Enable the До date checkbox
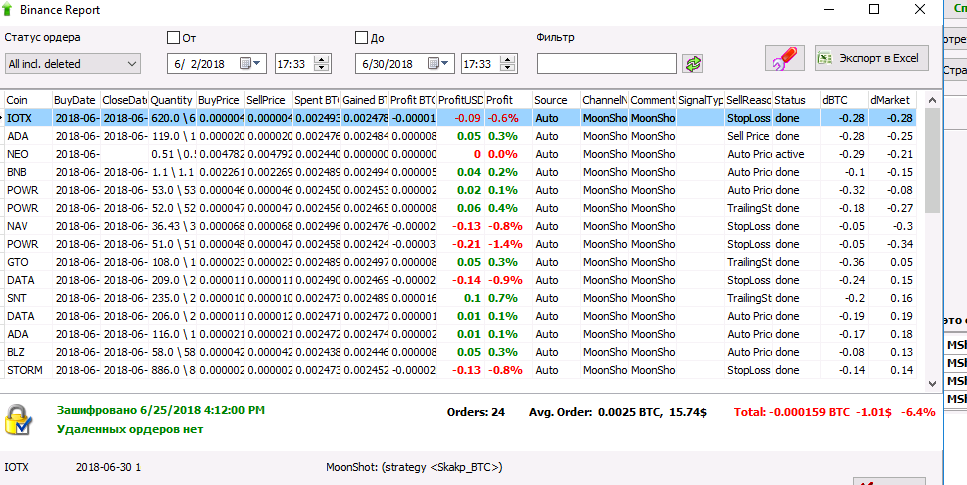The height and width of the screenshot is (485, 967). pos(362,38)
